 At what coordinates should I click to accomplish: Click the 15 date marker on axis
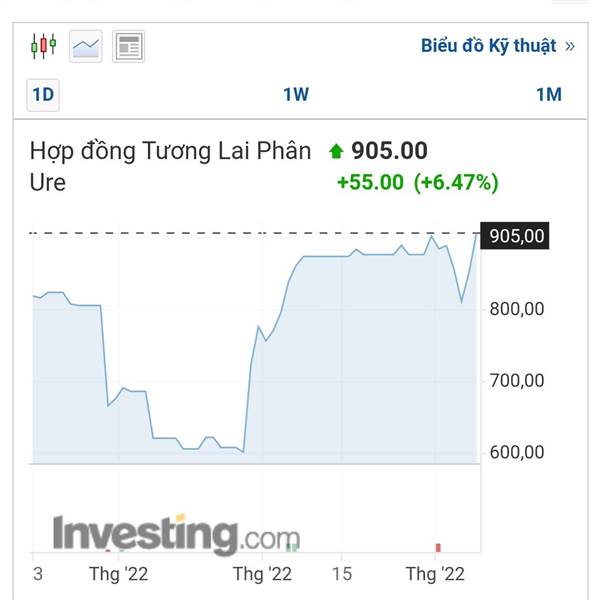pyautogui.click(x=342, y=574)
